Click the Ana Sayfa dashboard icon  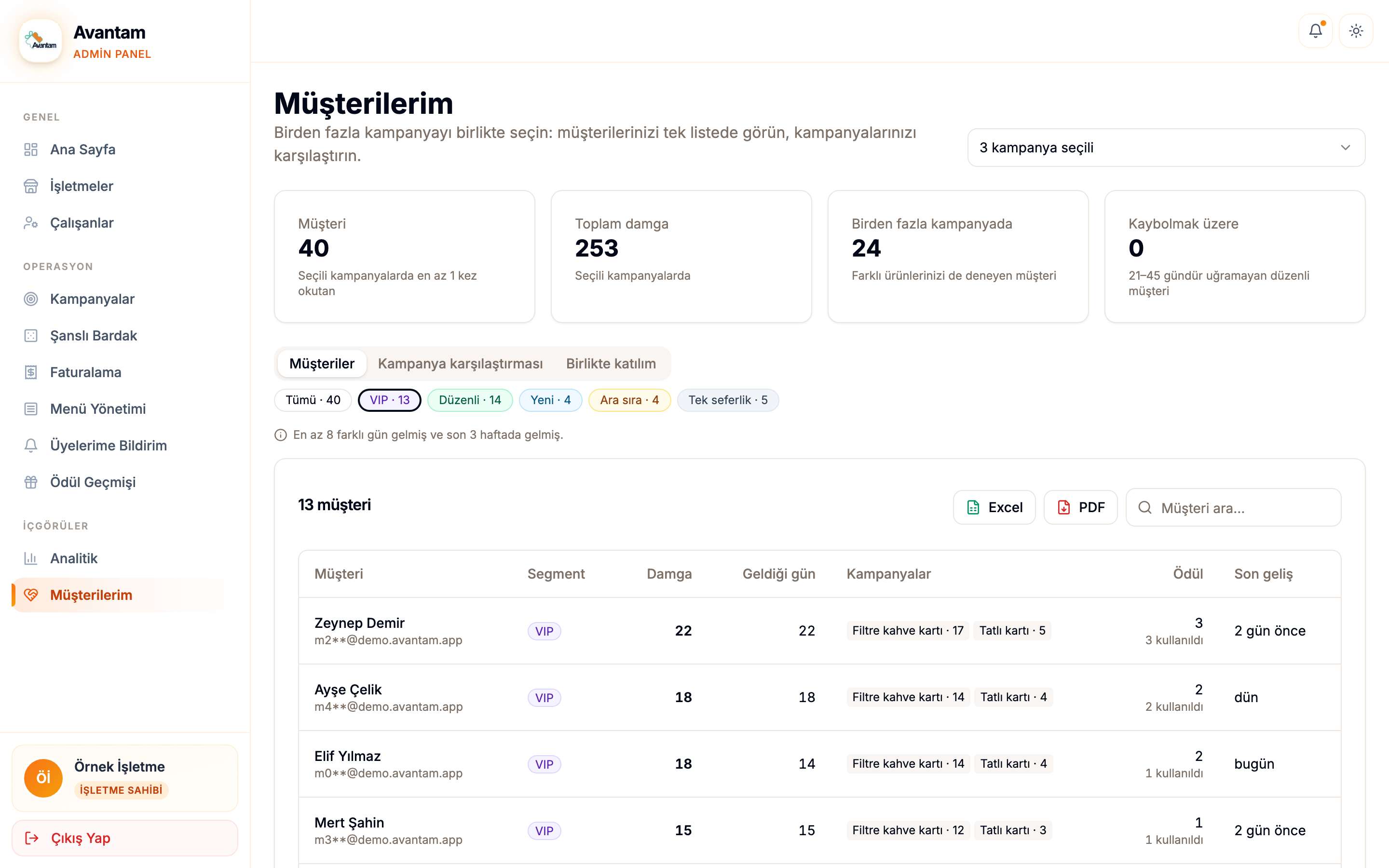tap(31, 149)
